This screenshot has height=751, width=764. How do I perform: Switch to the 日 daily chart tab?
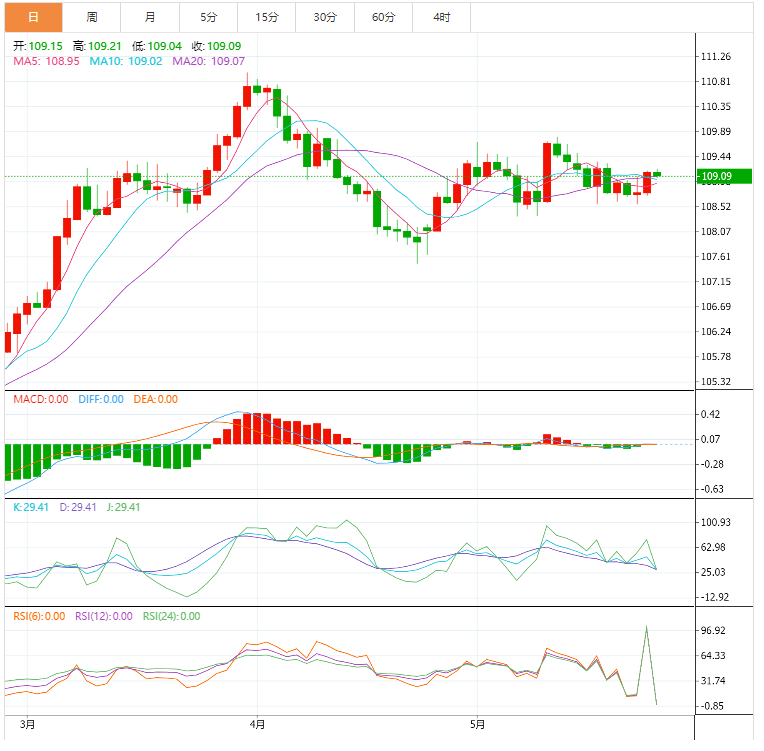click(x=33, y=17)
